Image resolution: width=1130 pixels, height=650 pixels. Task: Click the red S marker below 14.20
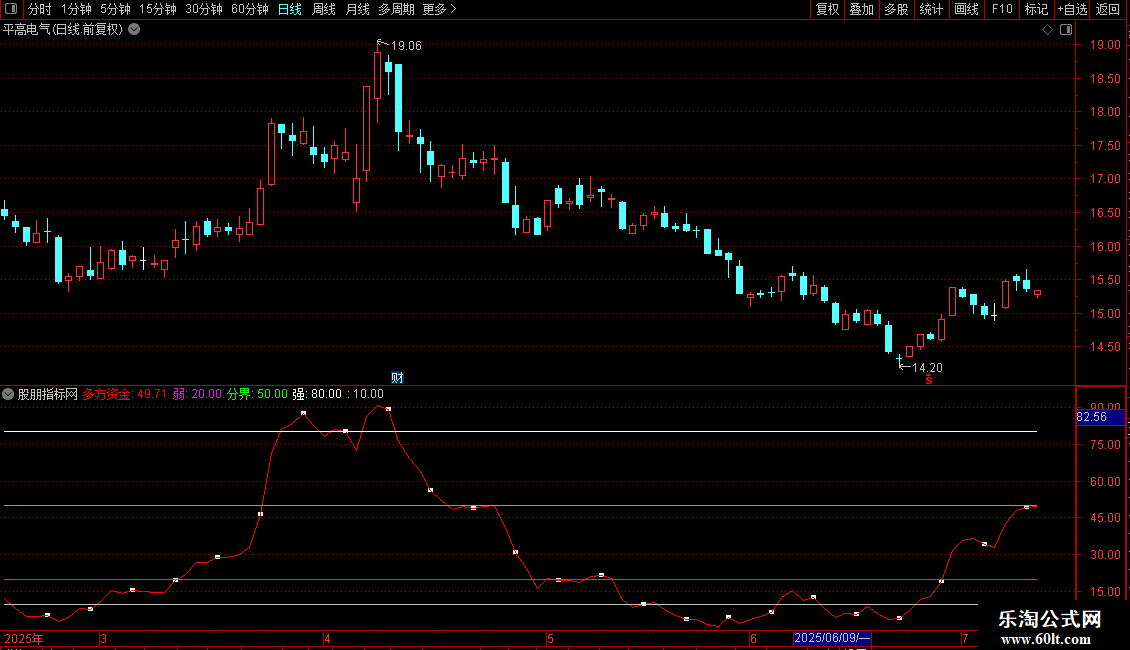point(929,380)
